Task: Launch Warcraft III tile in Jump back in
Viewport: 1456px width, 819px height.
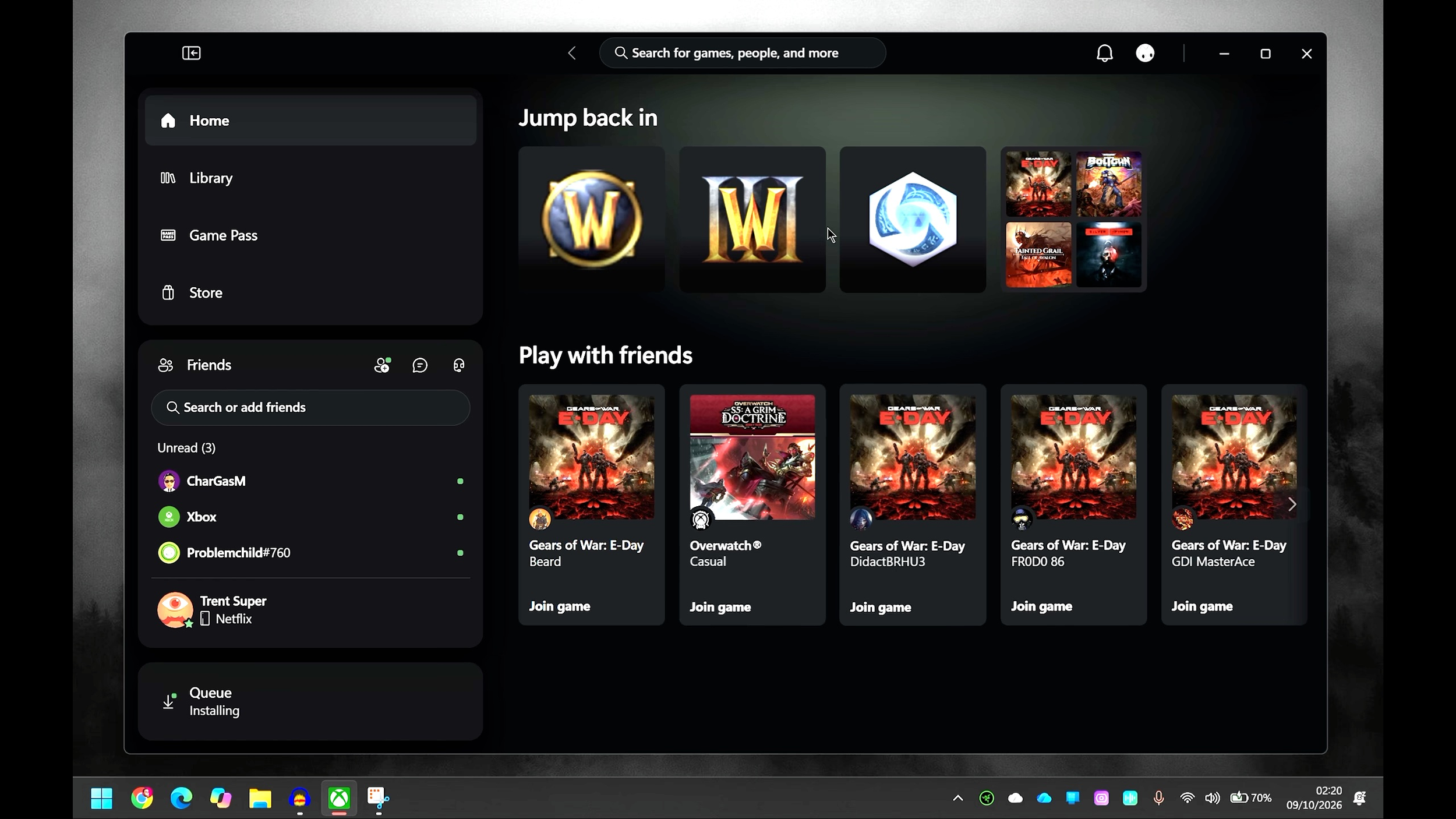Action: point(752,220)
